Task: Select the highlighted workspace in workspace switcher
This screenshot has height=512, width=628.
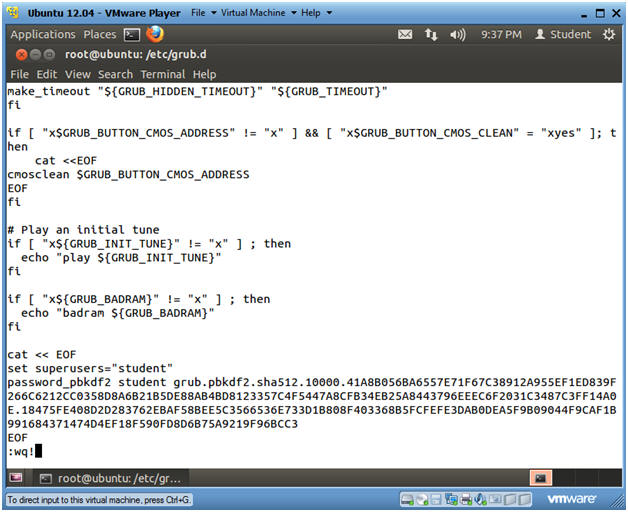Action: [x=541, y=478]
